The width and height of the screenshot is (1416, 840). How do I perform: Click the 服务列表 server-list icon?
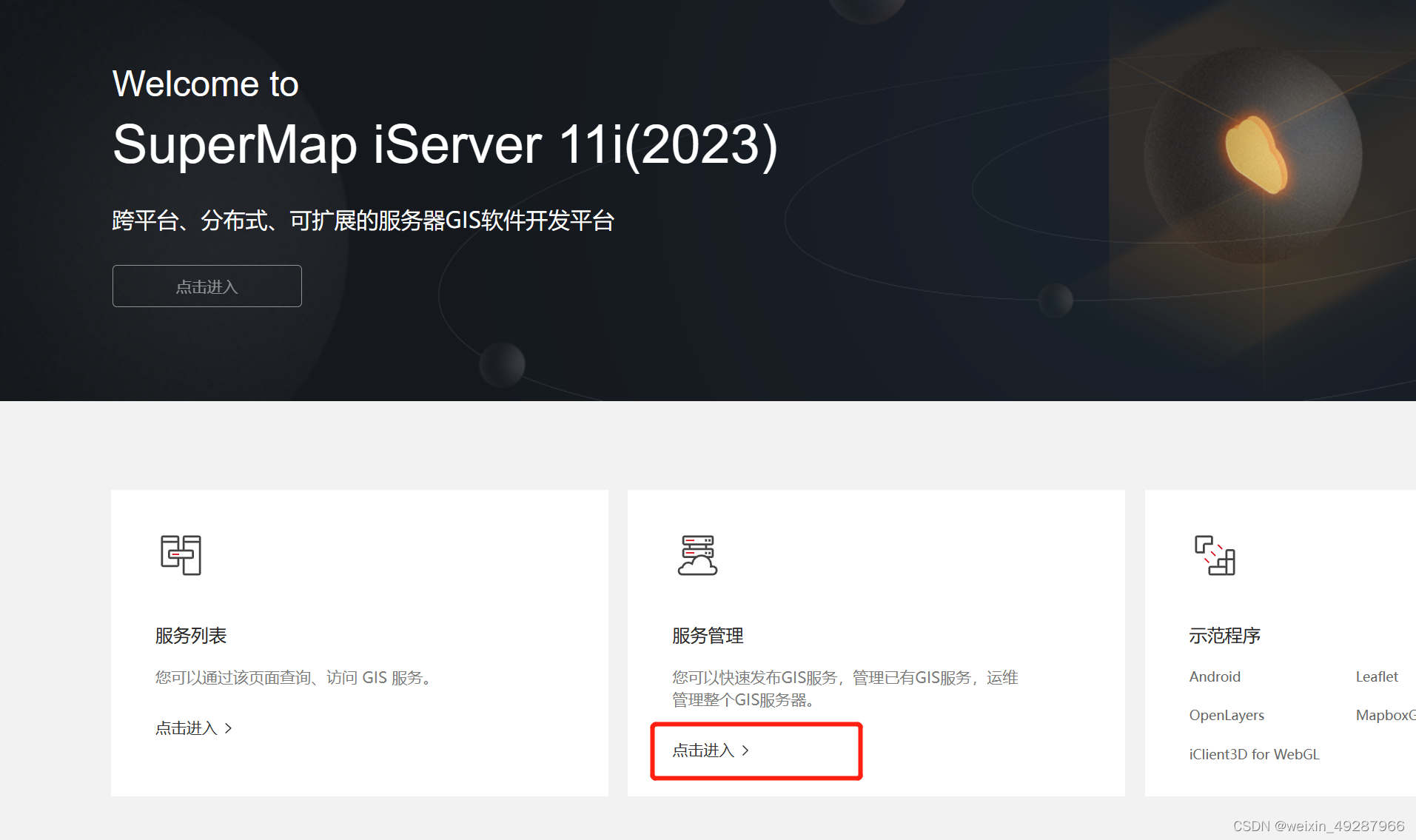[180, 557]
